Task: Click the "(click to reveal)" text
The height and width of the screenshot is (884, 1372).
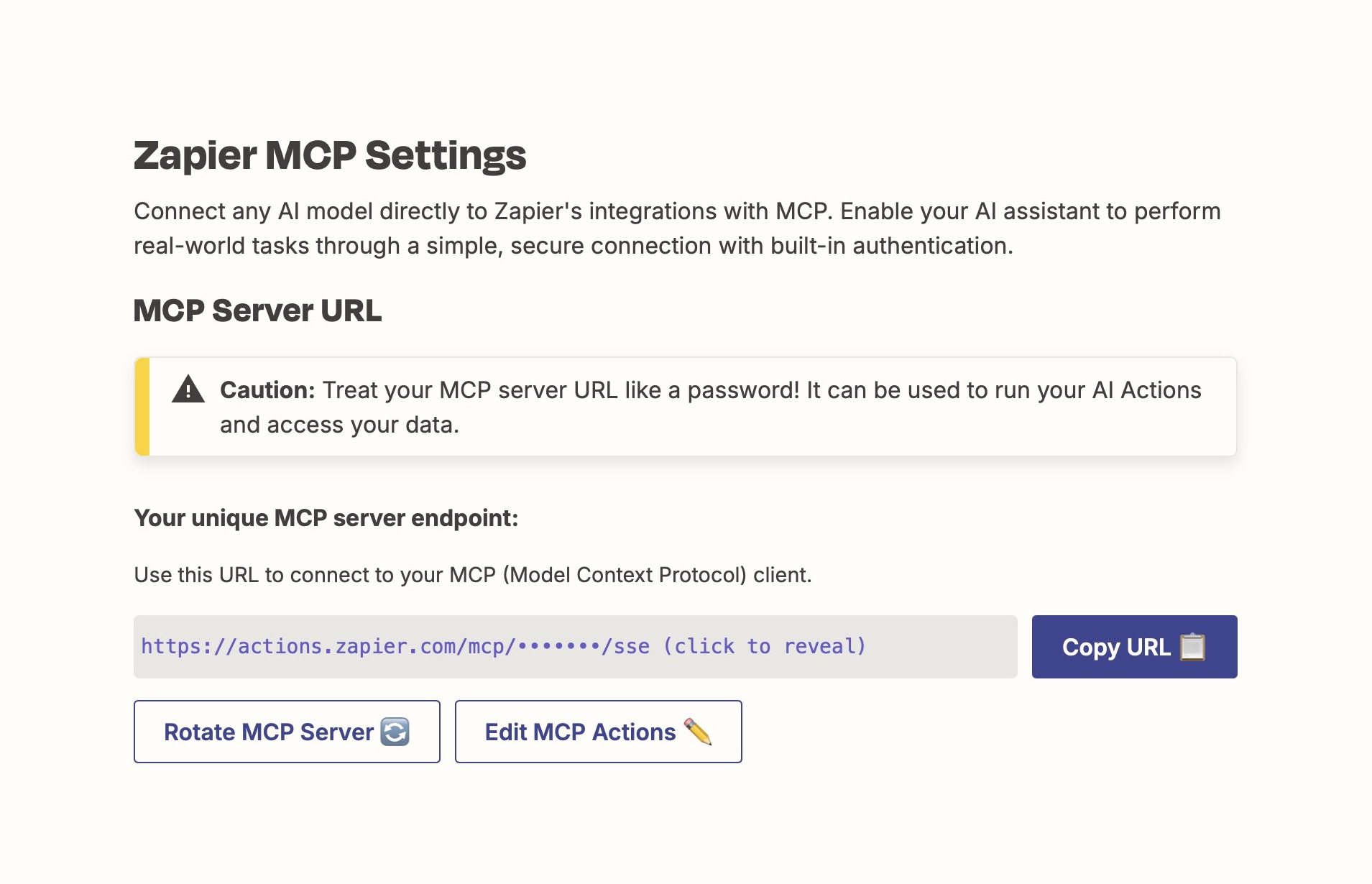Action: 764,647
